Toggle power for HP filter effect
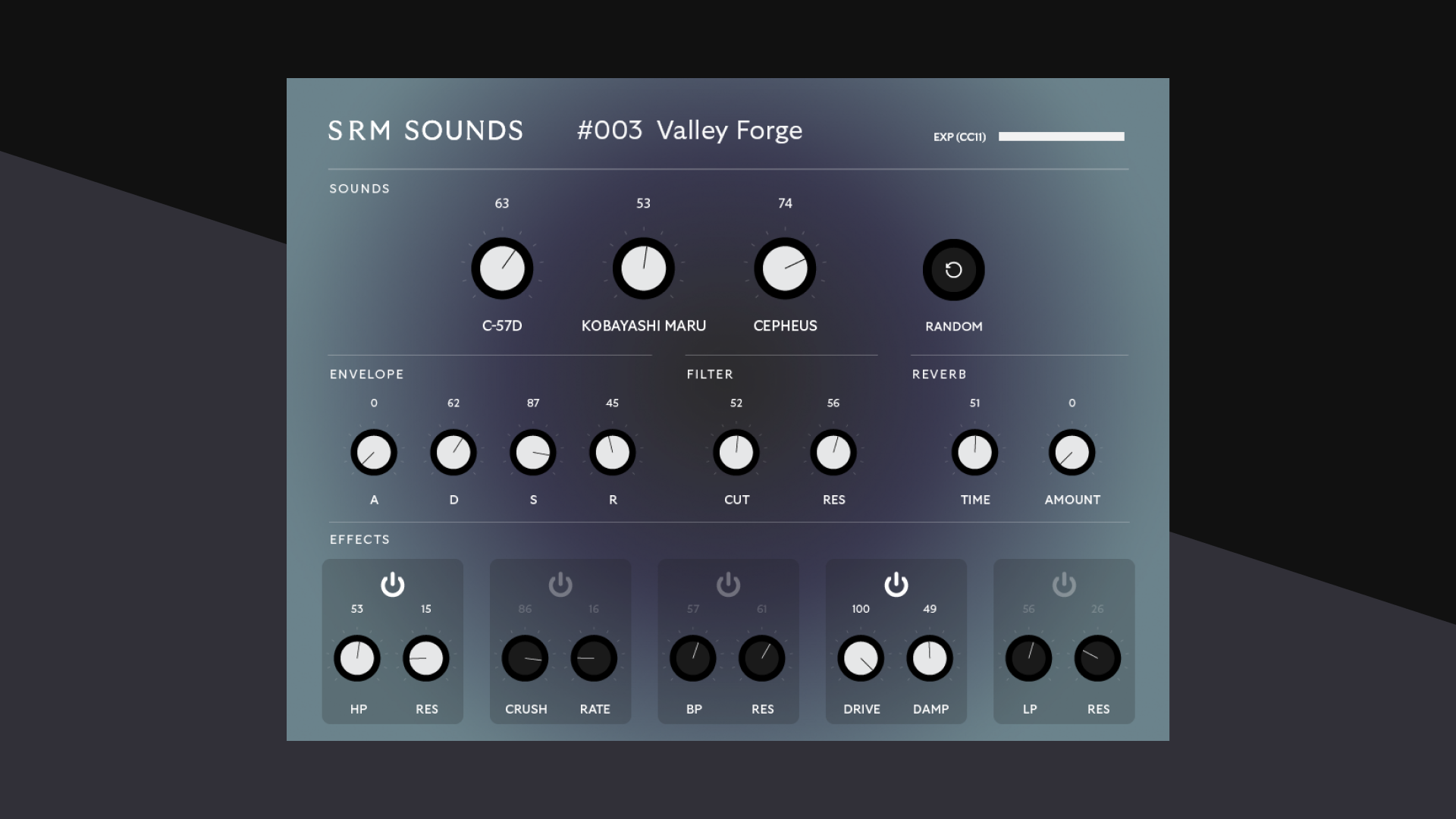The height and width of the screenshot is (819, 1456). 392,585
